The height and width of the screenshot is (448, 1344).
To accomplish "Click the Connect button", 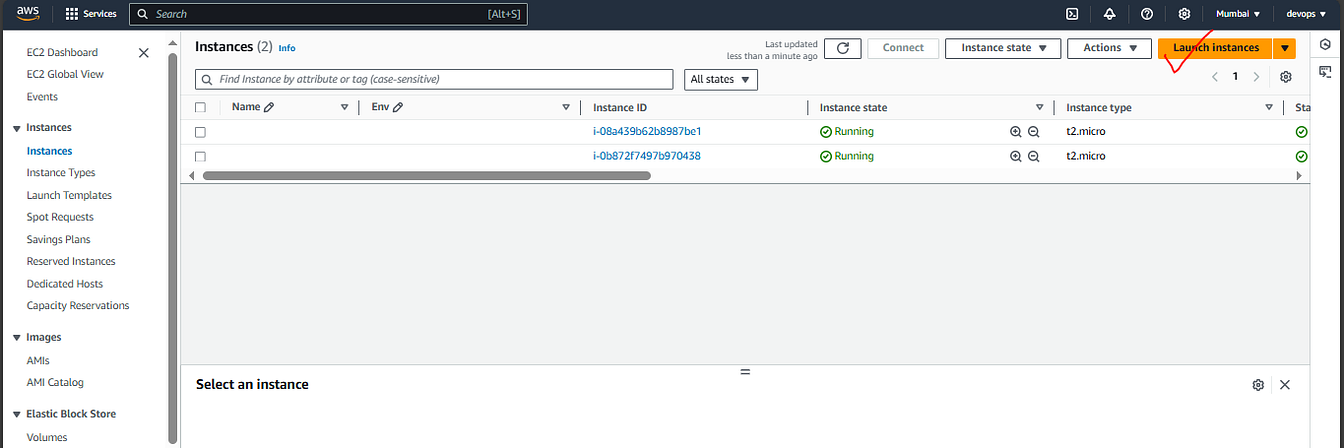I will pos(903,48).
